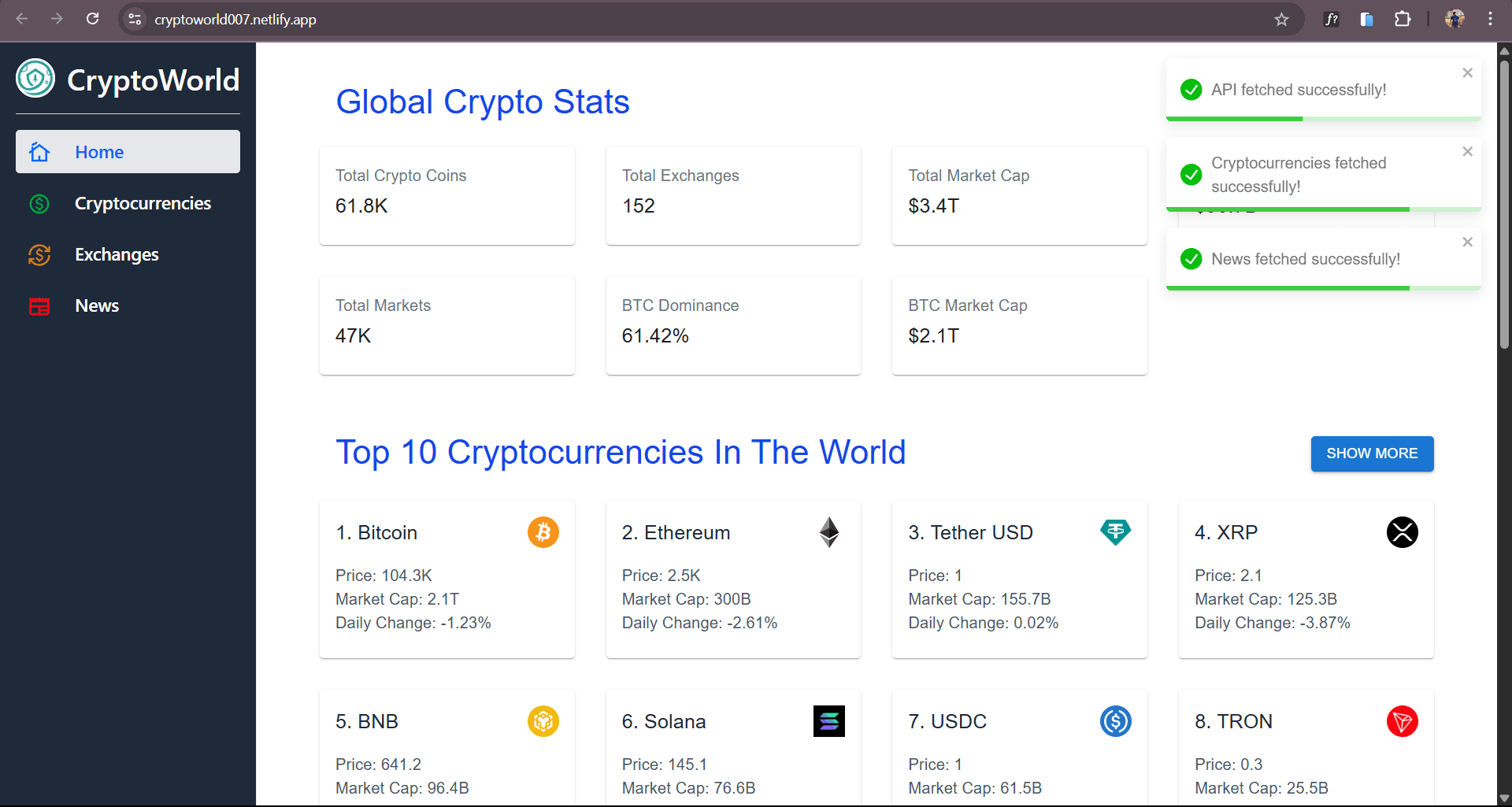Open the 3. Tether USD card title

click(x=970, y=533)
